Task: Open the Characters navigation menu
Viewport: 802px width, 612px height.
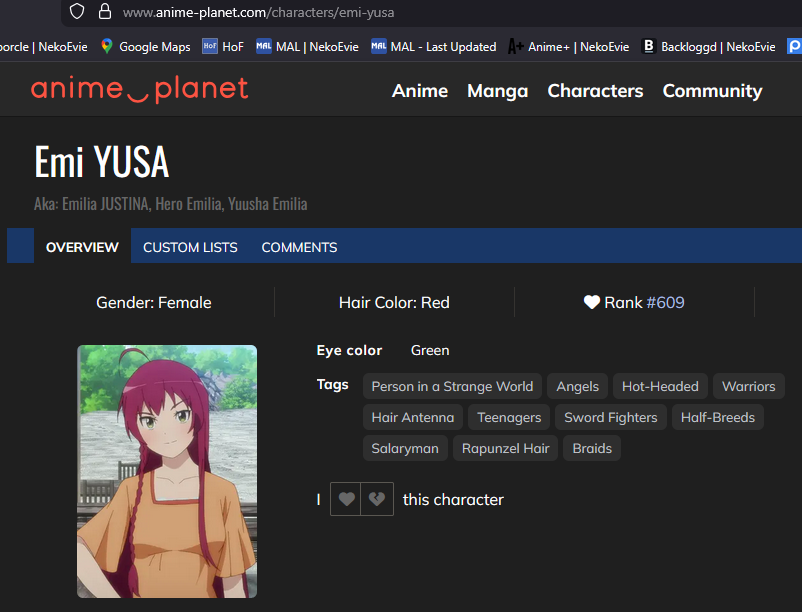Action: 595,90
